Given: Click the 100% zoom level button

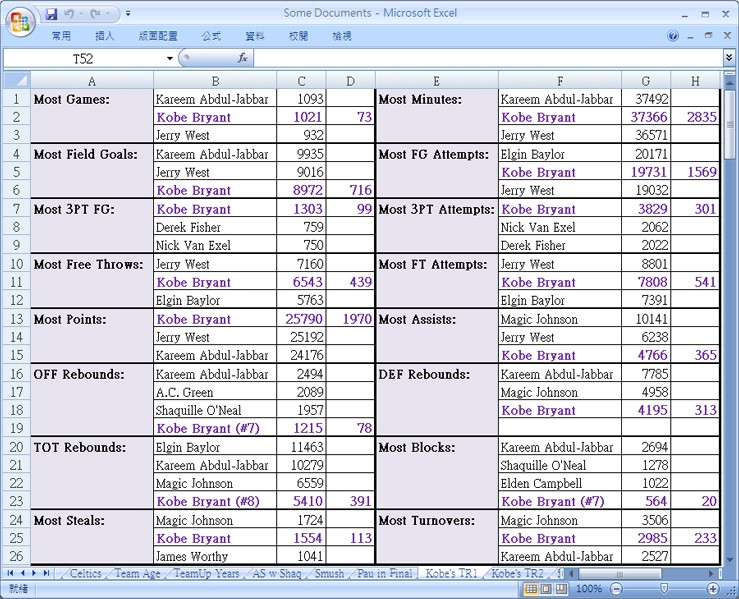Looking at the screenshot, I should pos(589,589).
